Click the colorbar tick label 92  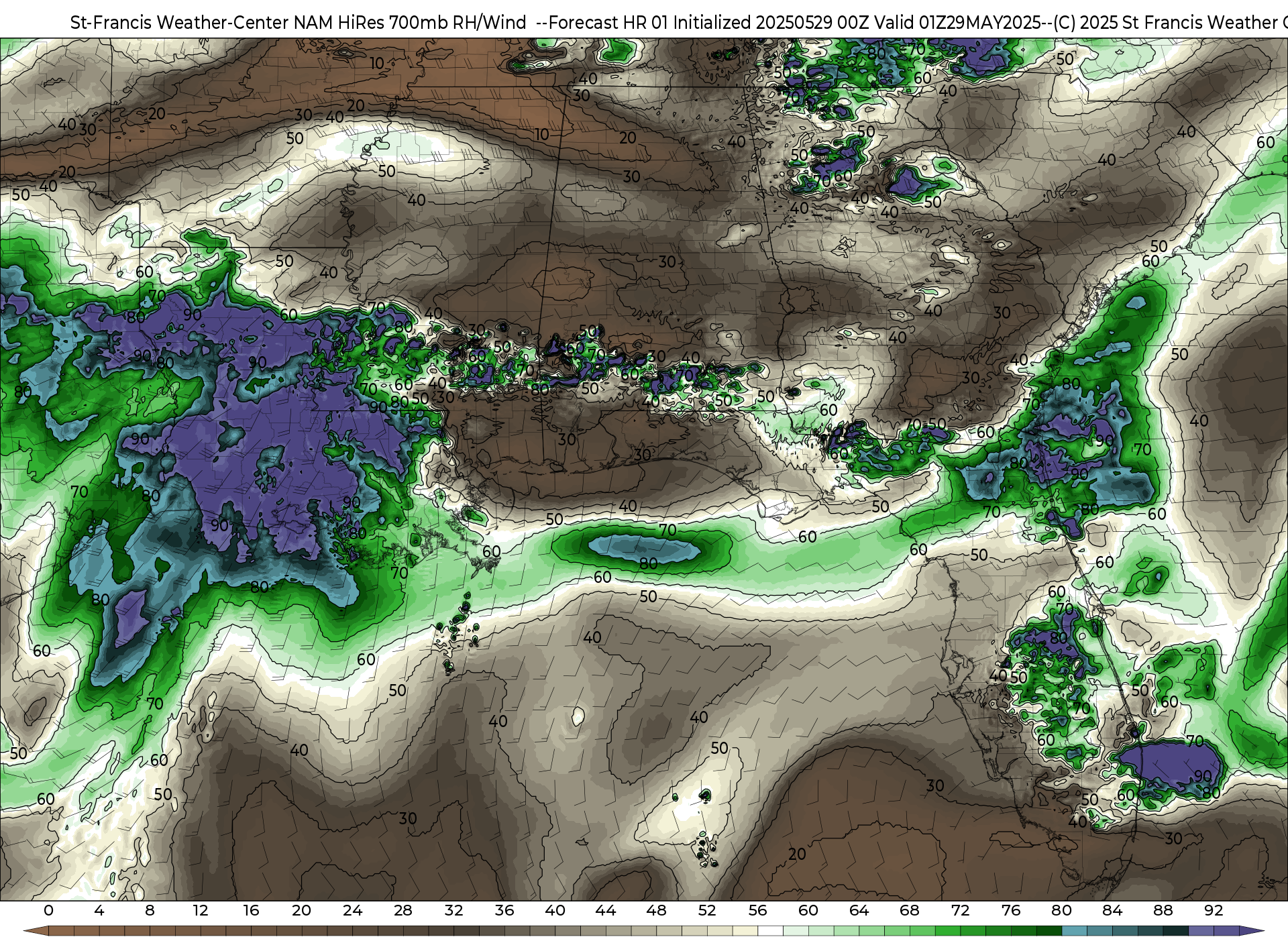pyautogui.click(x=1214, y=910)
